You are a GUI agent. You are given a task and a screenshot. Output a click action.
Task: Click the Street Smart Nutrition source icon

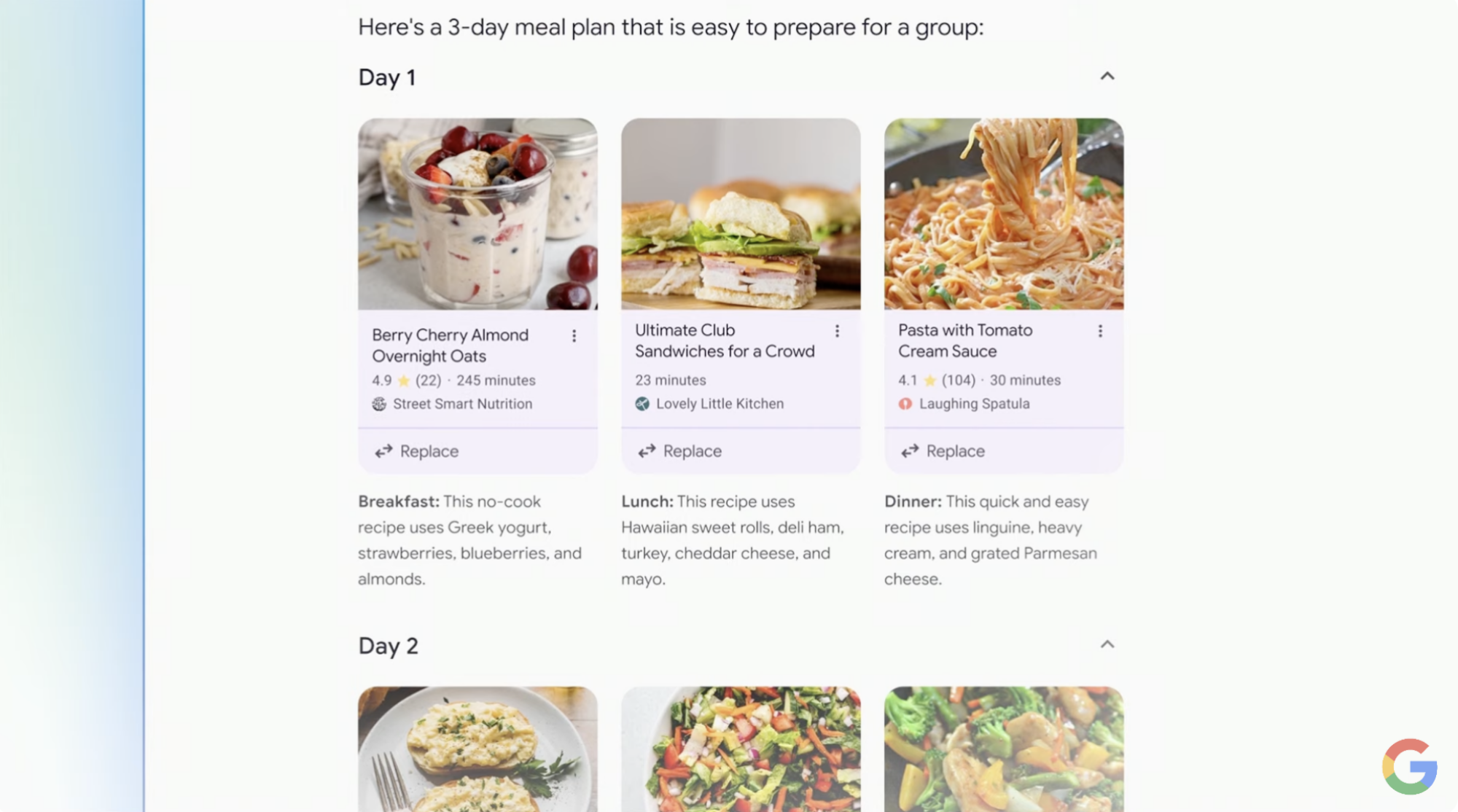(x=379, y=404)
